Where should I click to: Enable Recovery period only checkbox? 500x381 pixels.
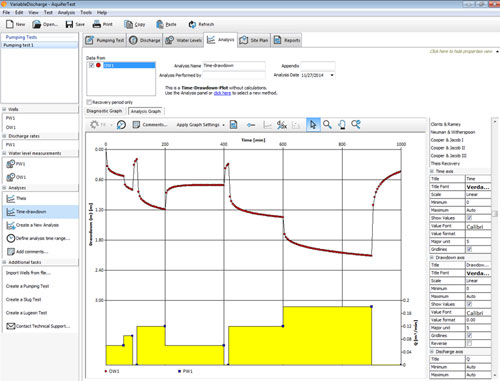click(89, 102)
